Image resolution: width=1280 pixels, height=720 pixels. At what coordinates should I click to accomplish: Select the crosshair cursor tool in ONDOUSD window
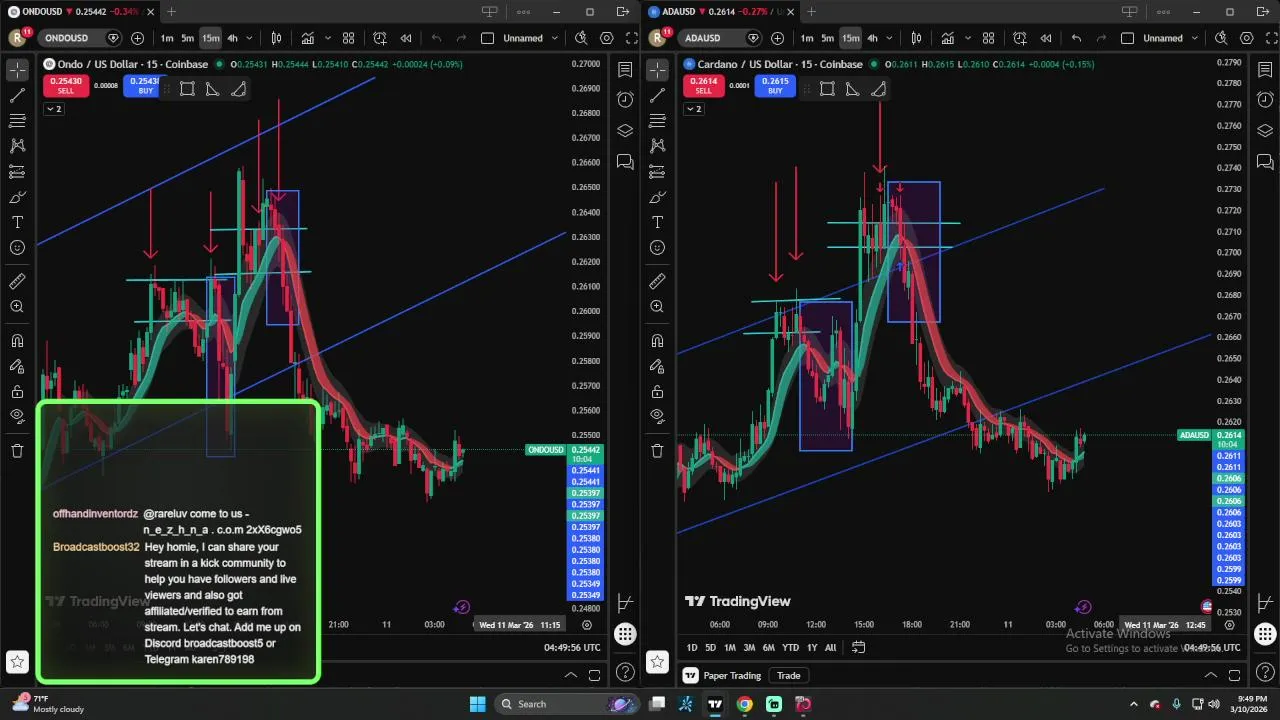click(17, 70)
